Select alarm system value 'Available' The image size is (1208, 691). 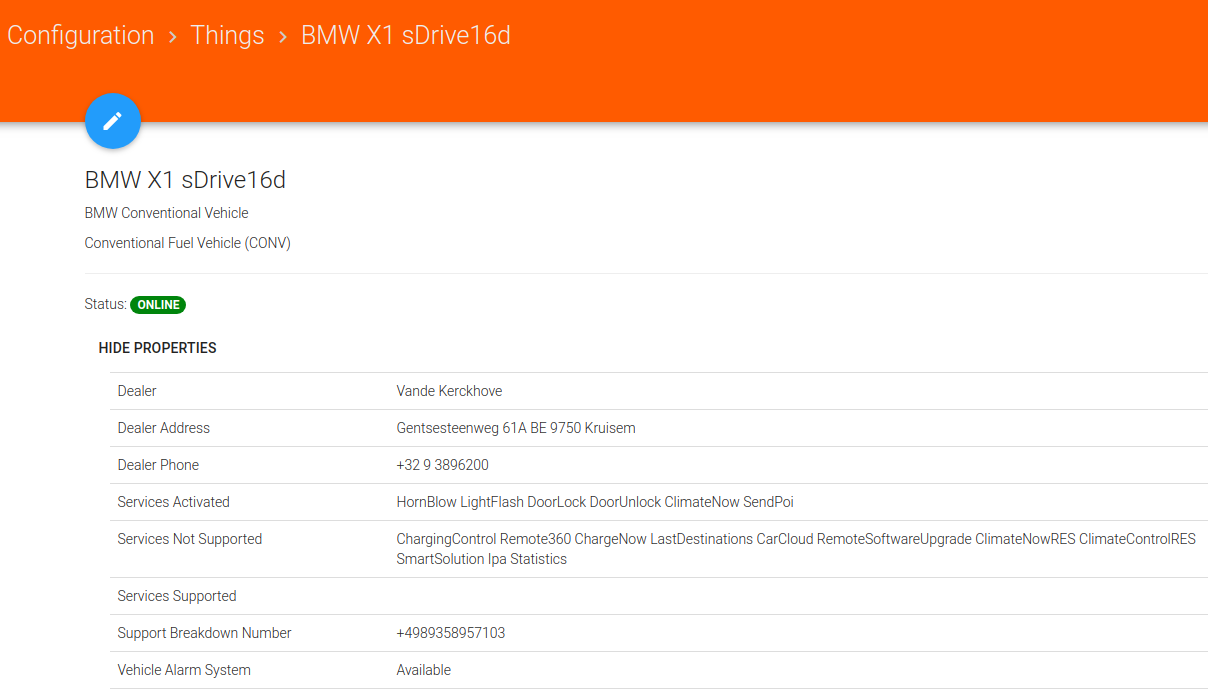coord(424,670)
